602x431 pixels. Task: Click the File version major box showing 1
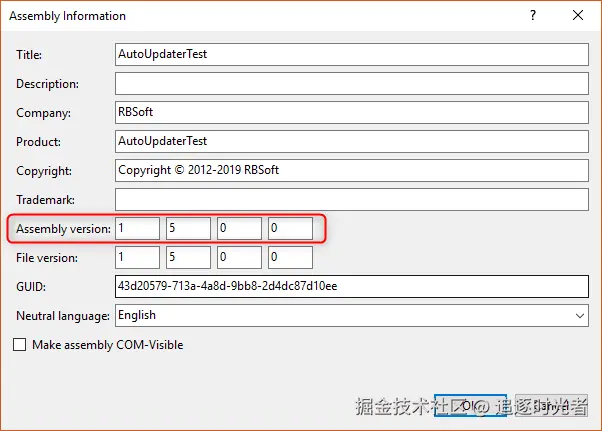tap(137, 258)
